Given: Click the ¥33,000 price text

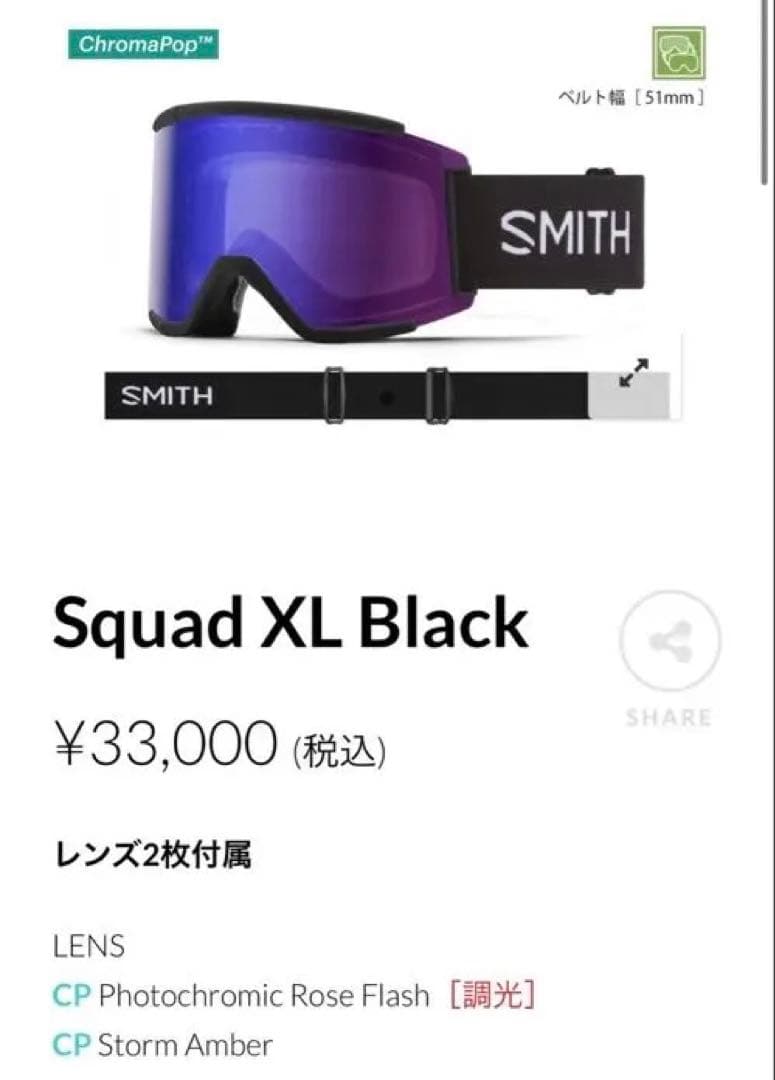Looking at the screenshot, I should tap(165, 744).
